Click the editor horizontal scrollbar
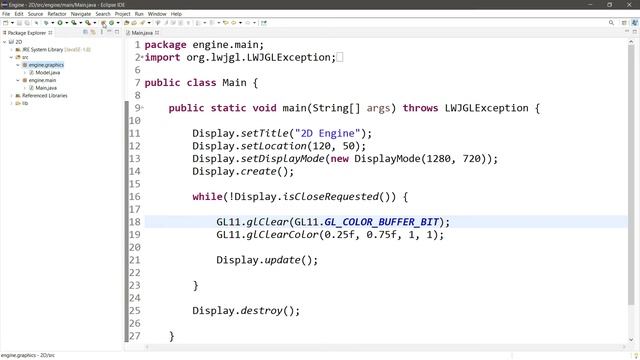Image resolution: width=640 pixels, height=360 pixels. click(x=384, y=347)
